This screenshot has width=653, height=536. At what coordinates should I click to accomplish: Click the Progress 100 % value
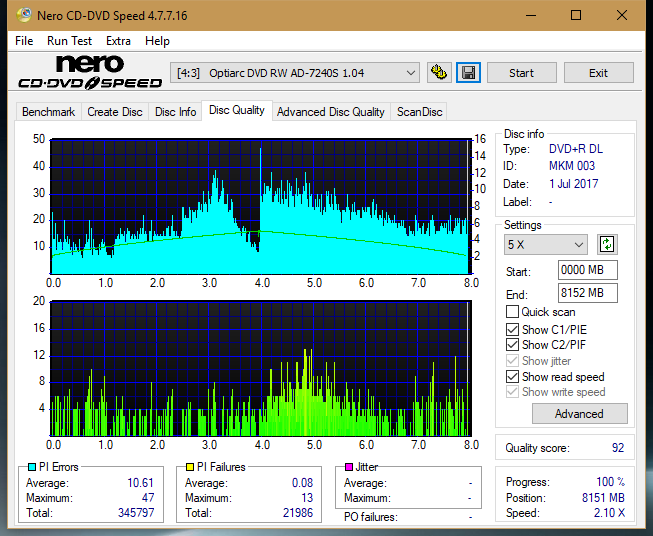coord(611,482)
